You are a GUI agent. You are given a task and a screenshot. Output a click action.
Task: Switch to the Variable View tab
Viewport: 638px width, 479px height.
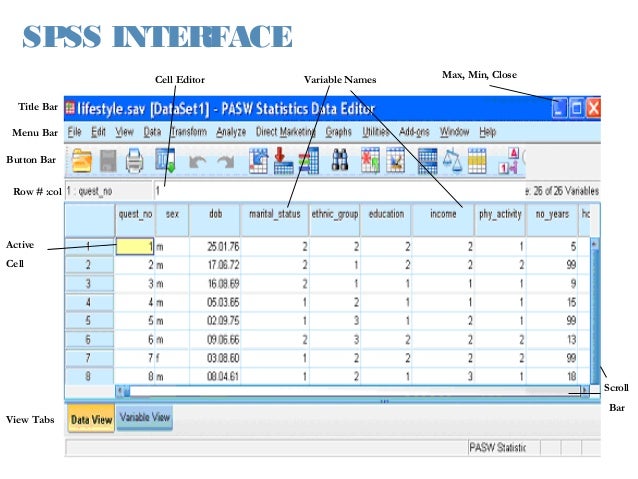[x=144, y=418]
